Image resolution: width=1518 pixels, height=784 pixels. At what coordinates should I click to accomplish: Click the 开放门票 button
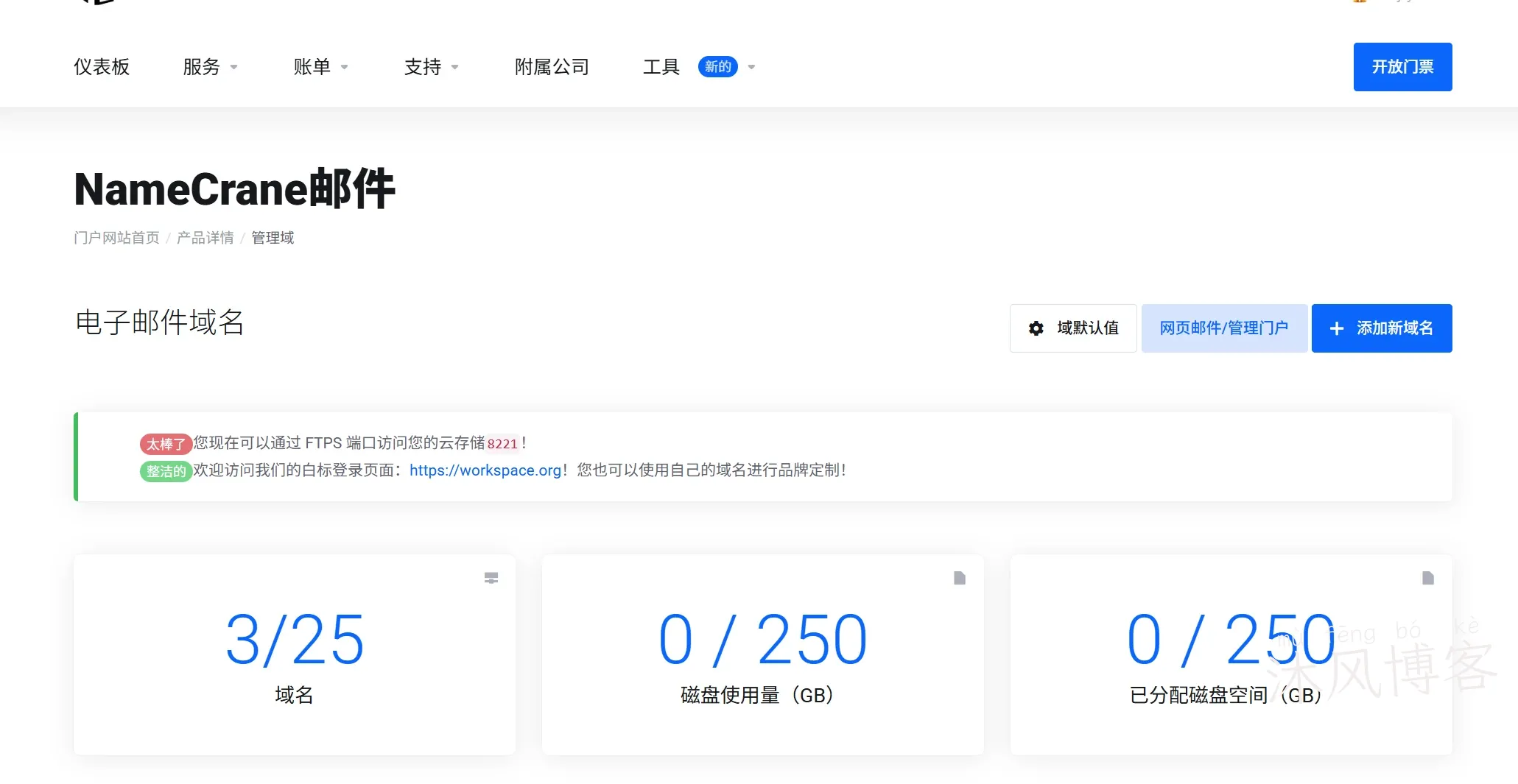tap(1402, 67)
